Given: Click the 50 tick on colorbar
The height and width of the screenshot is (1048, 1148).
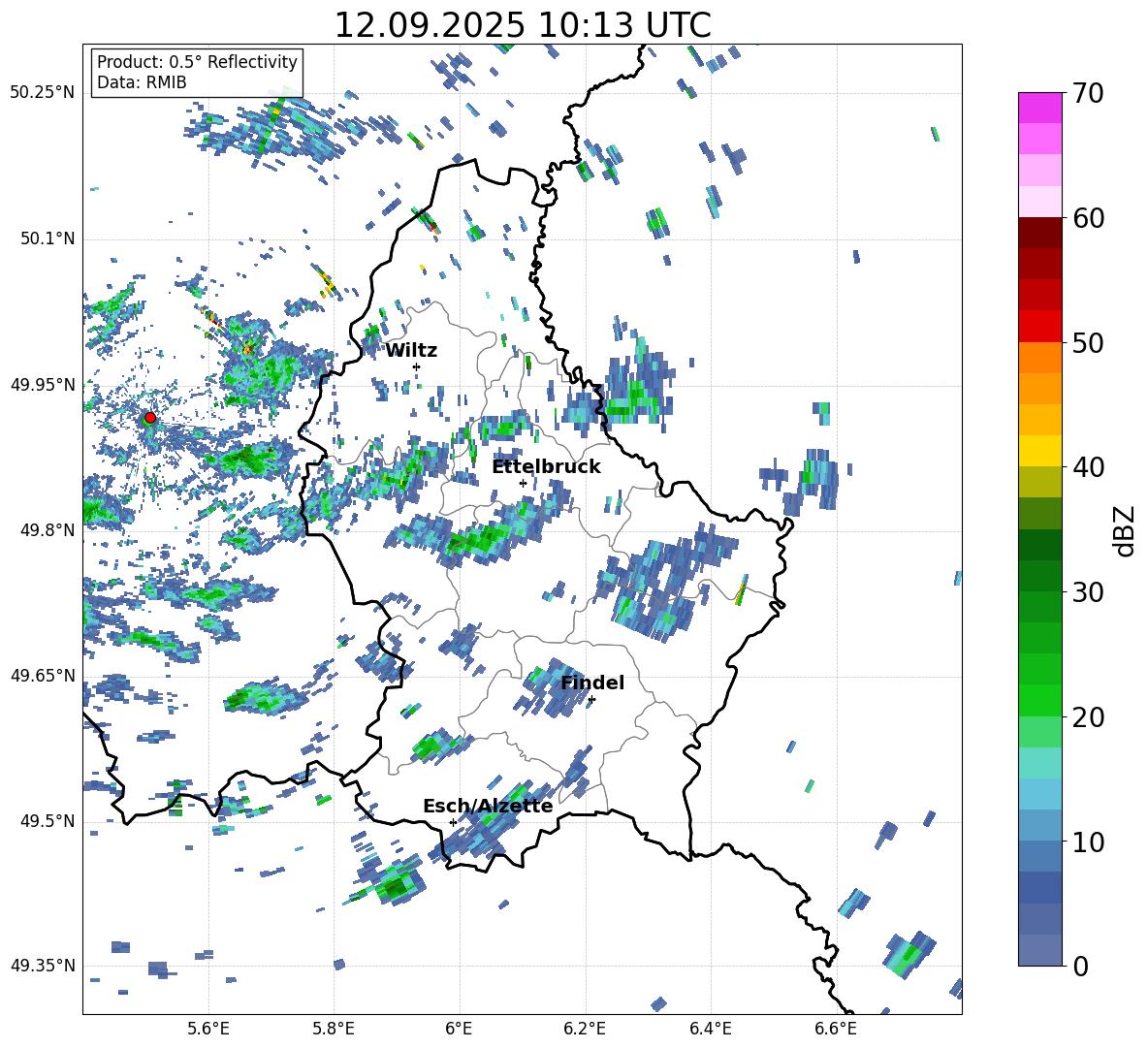Looking at the screenshot, I should coord(1088,343).
